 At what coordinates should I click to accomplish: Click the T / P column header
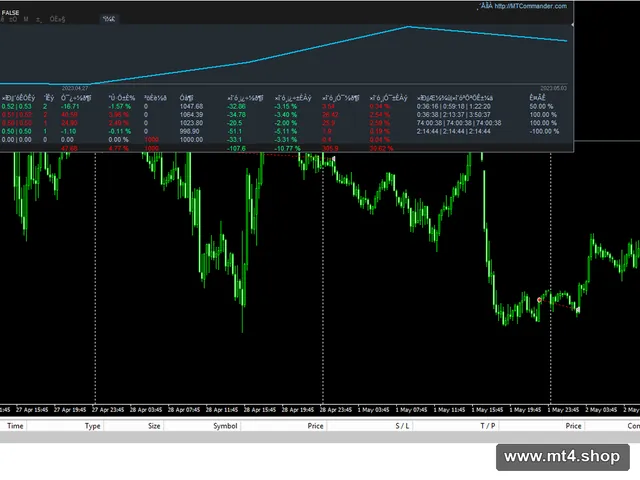click(x=487, y=426)
